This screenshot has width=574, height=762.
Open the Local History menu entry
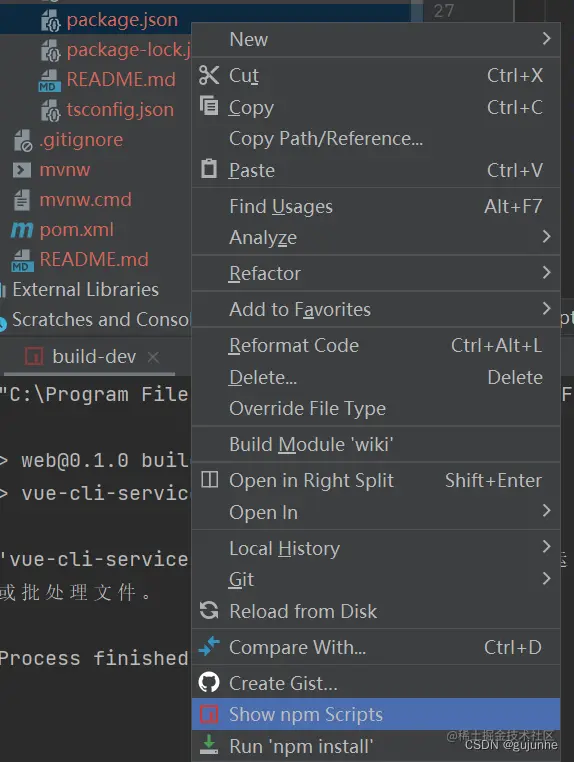(376, 548)
